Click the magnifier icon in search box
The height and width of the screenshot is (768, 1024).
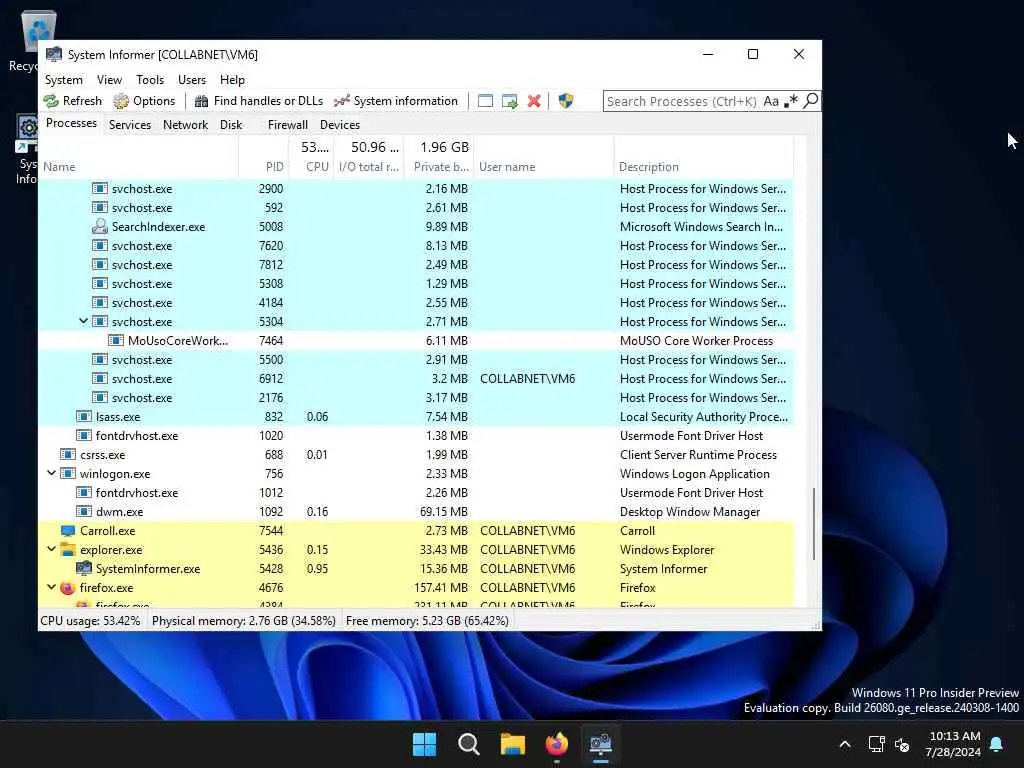coord(810,101)
